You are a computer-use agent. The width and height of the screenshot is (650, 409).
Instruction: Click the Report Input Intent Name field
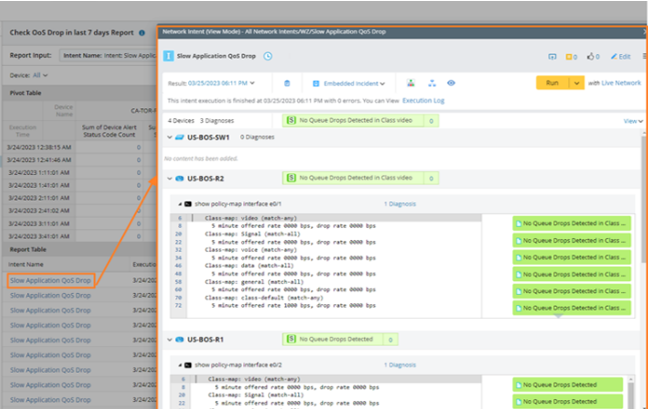click(108, 55)
